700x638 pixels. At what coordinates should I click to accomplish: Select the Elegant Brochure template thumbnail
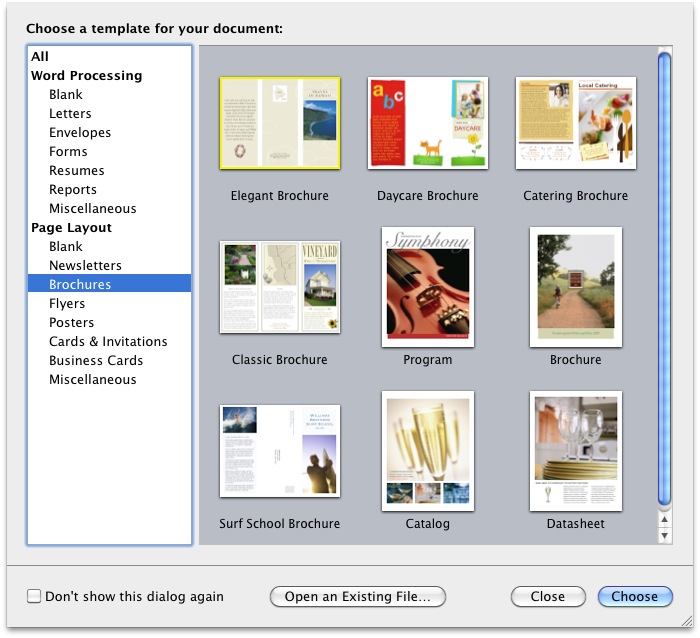point(280,123)
